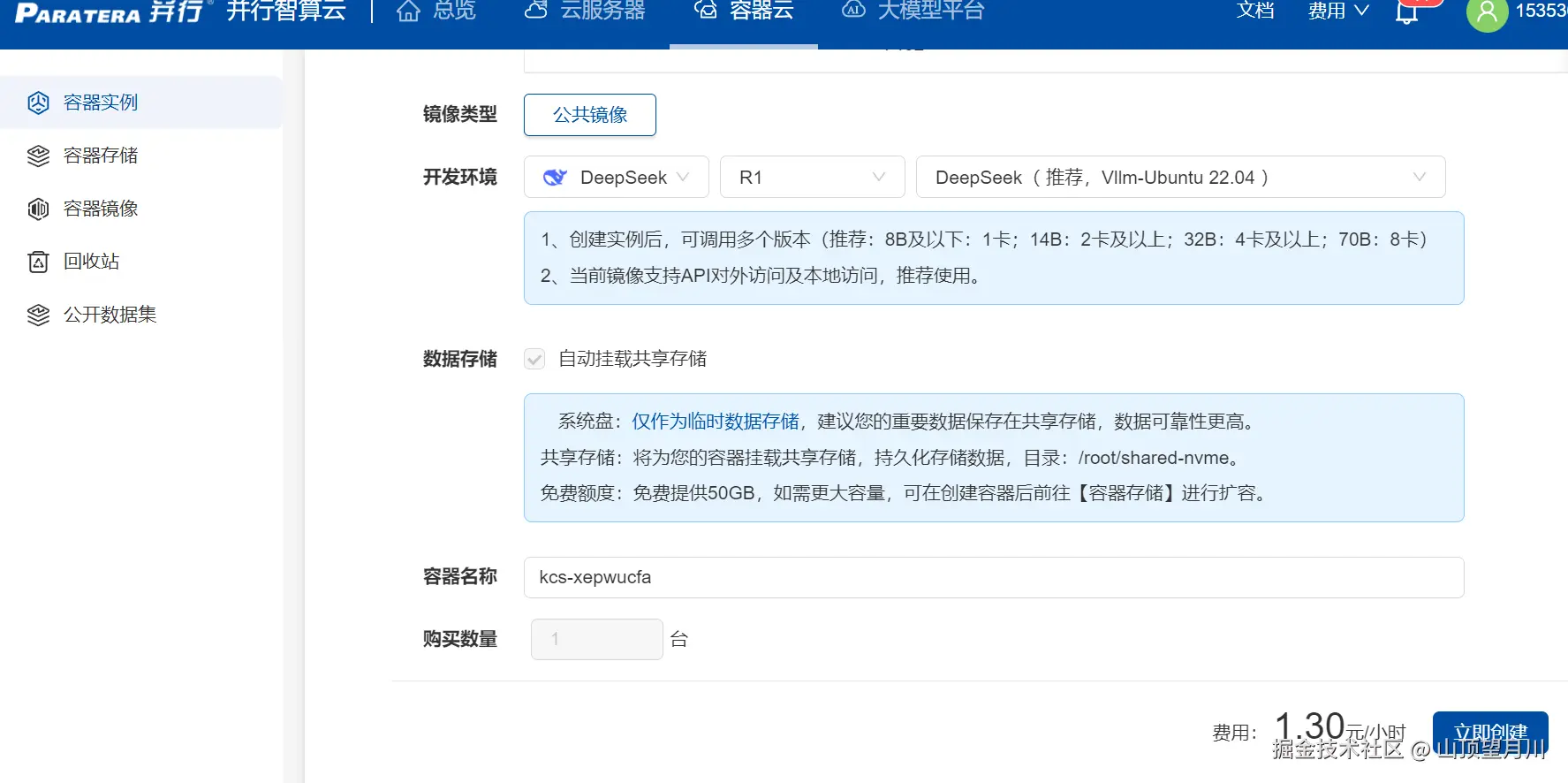Click the 回收站 recycle bin icon
1568x783 pixels.
(x=38, y=262)
